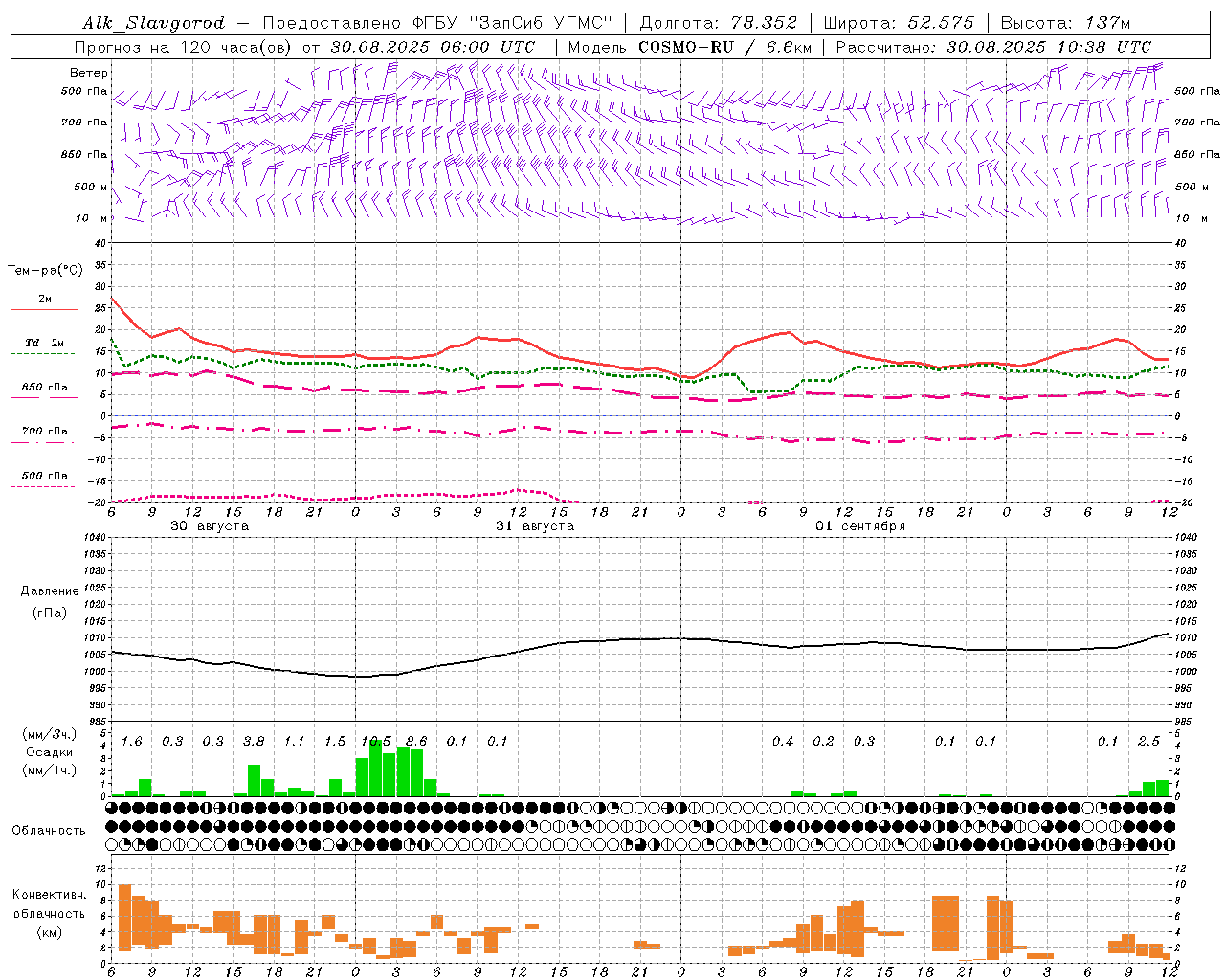Click the left '850 гПа' wind level label

(84, 154)
